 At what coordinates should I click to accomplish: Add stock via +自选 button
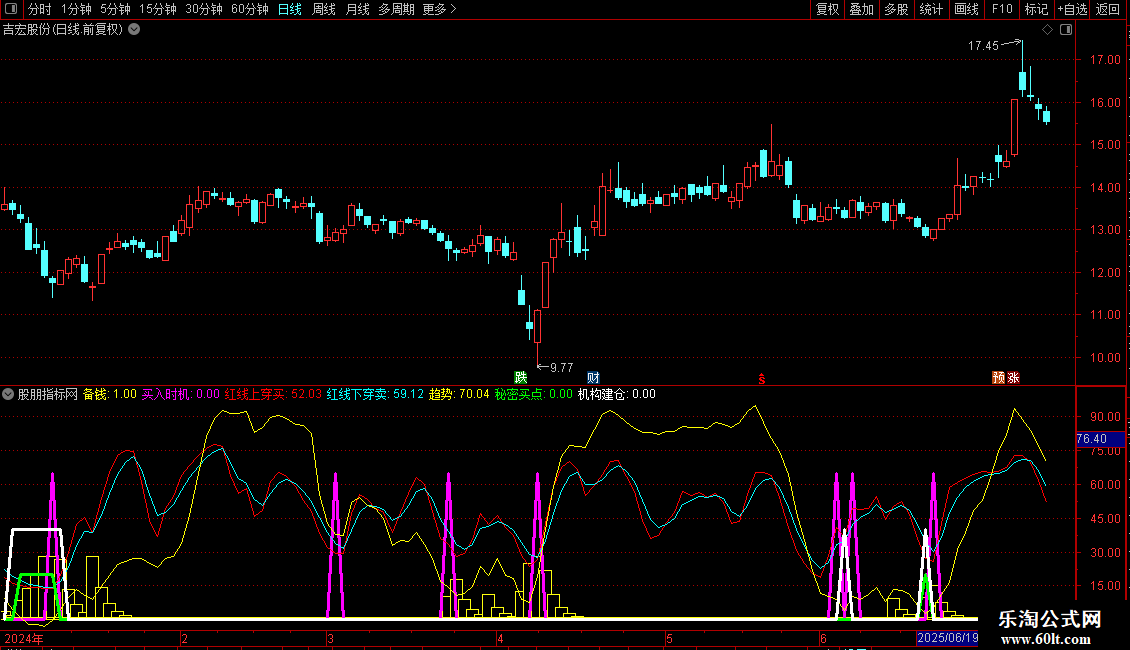click(x=1072, y=9)
